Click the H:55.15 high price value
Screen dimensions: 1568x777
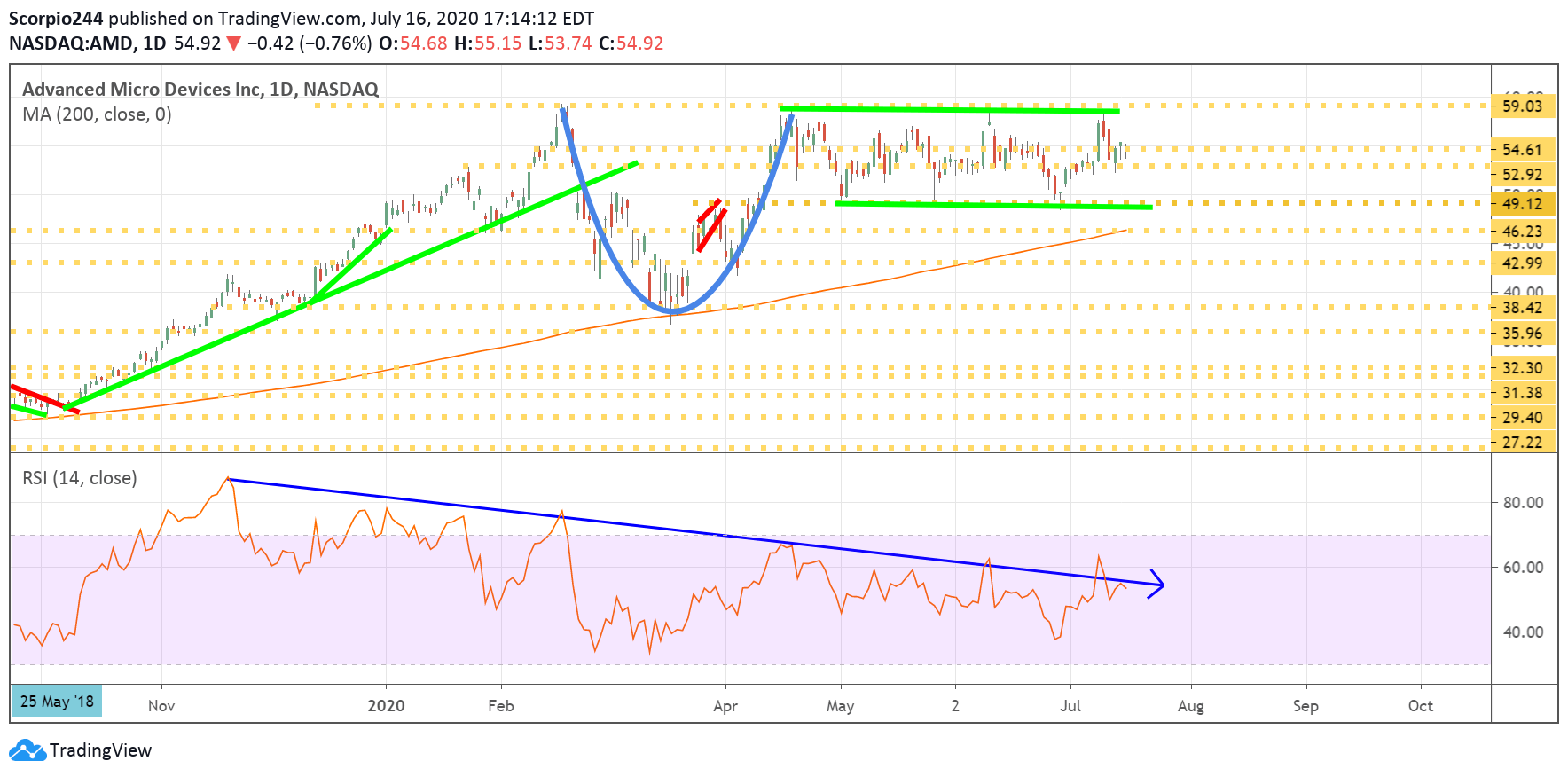(x=488, y=43)
